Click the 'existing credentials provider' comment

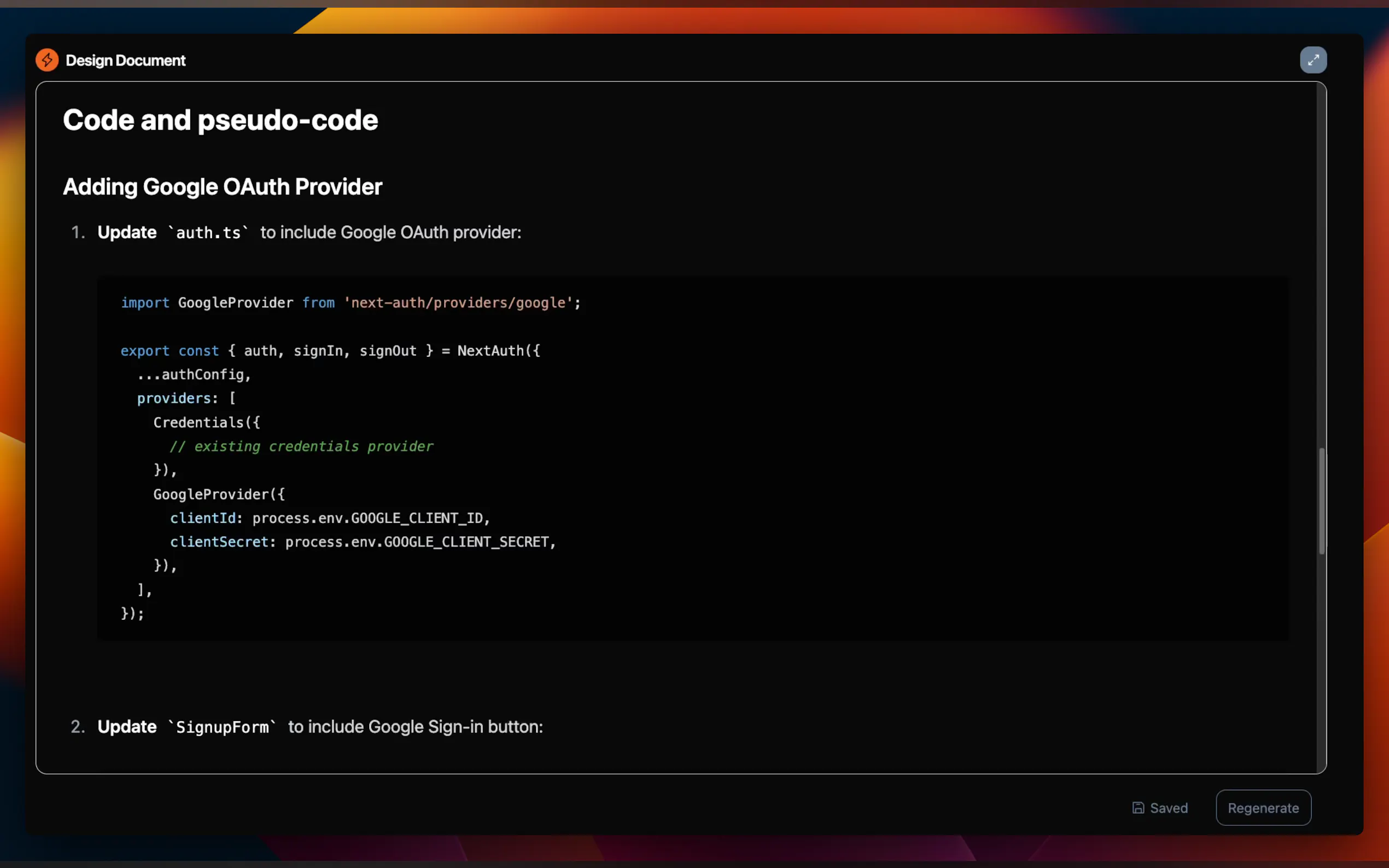point(301,446)
